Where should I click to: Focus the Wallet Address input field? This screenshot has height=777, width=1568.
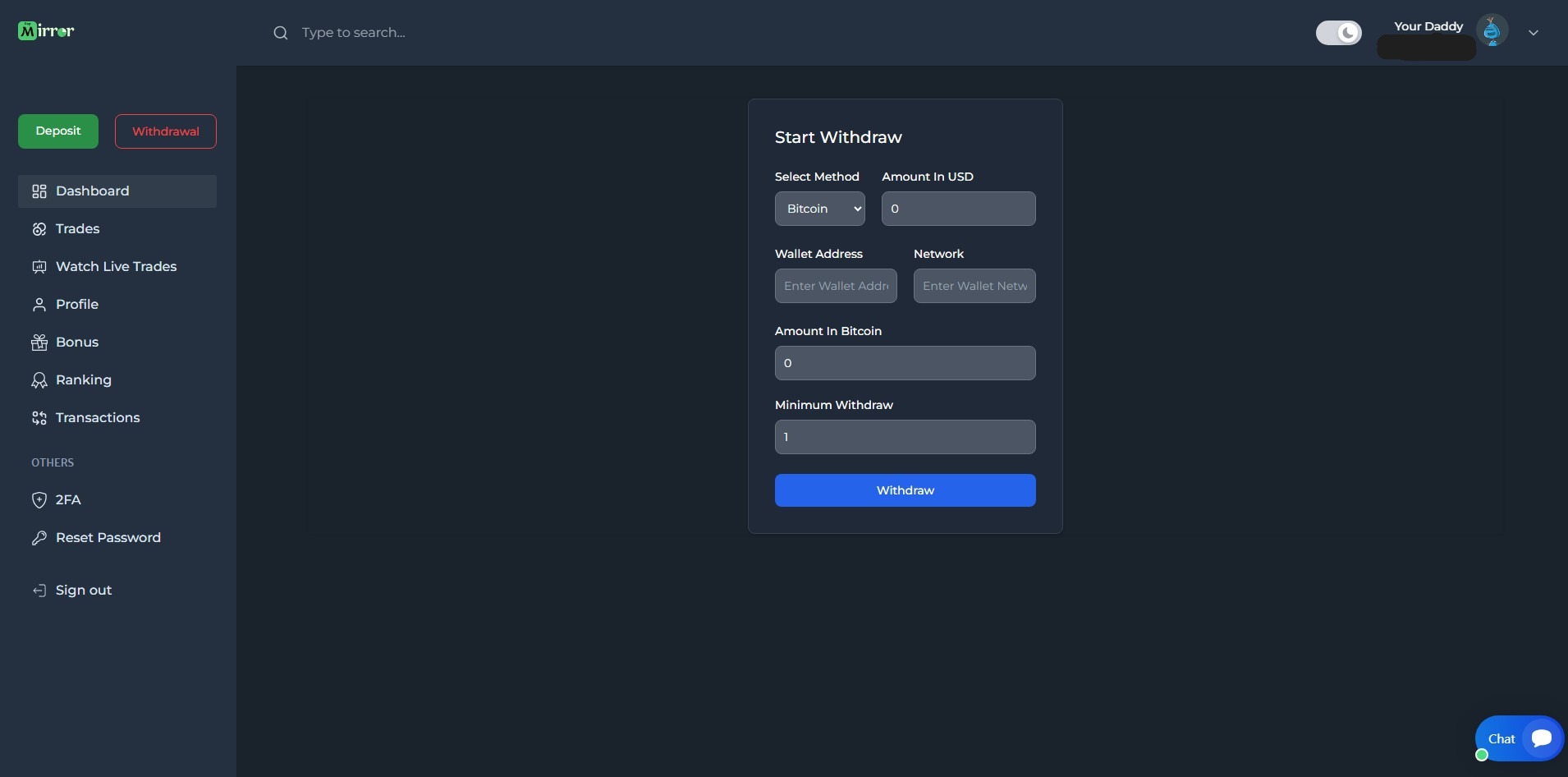point(836,286)
